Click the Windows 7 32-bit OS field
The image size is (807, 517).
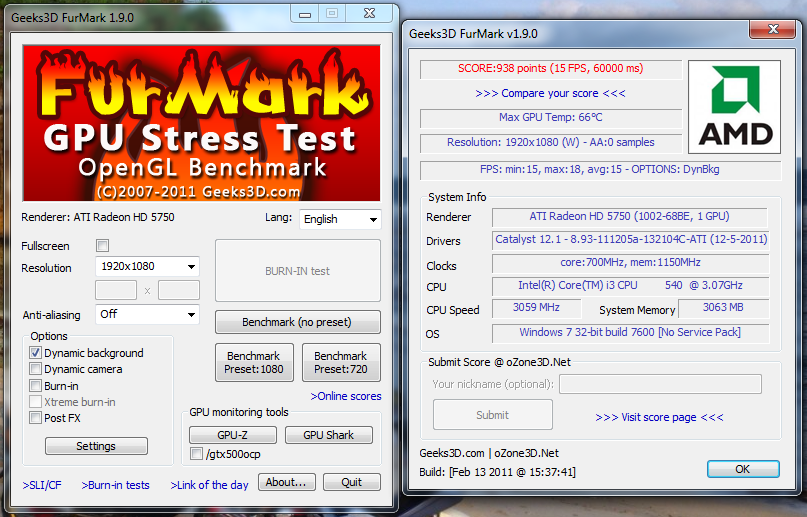click(631, 333)
